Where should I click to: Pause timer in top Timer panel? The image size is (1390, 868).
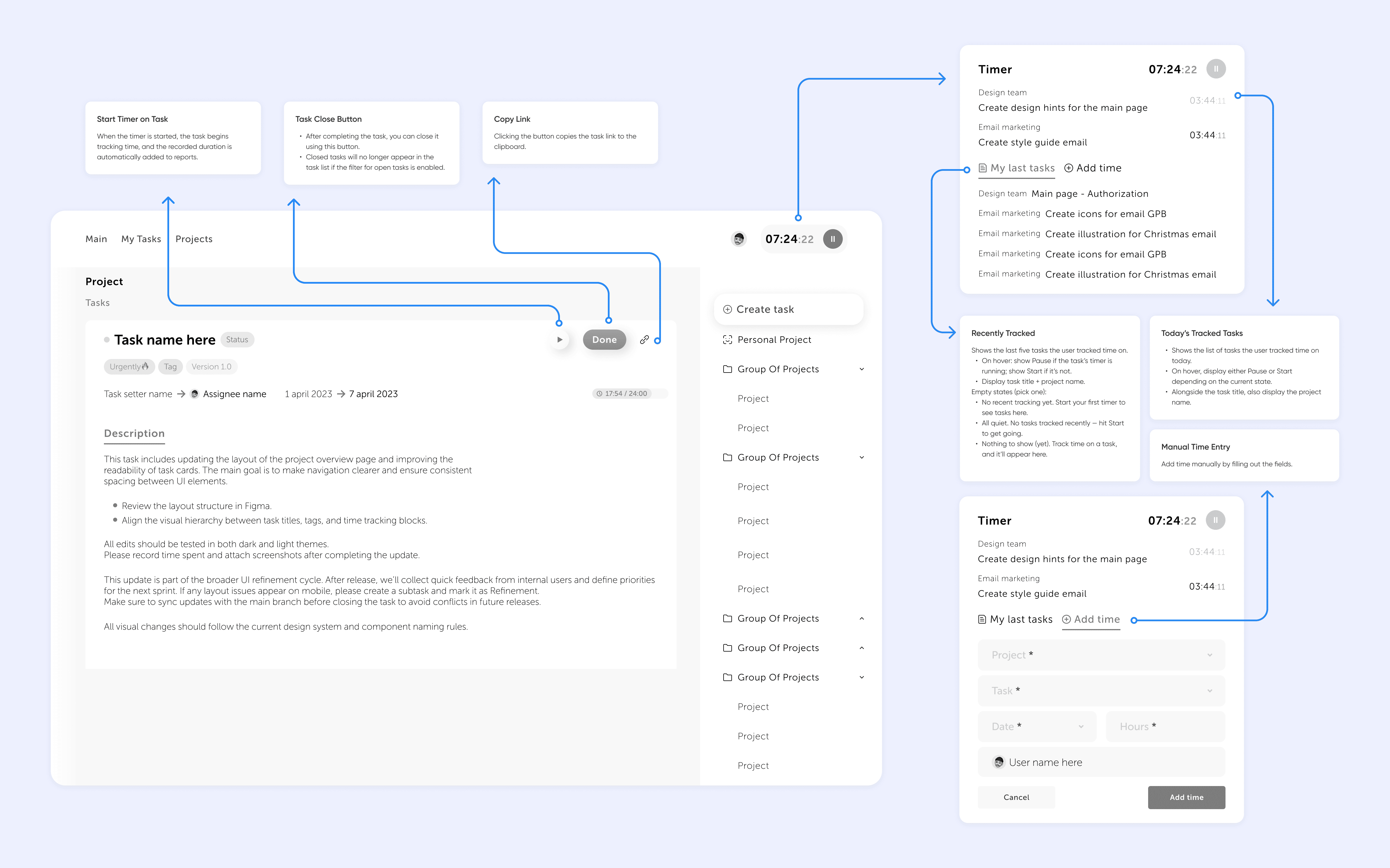tap(1215, 69)
